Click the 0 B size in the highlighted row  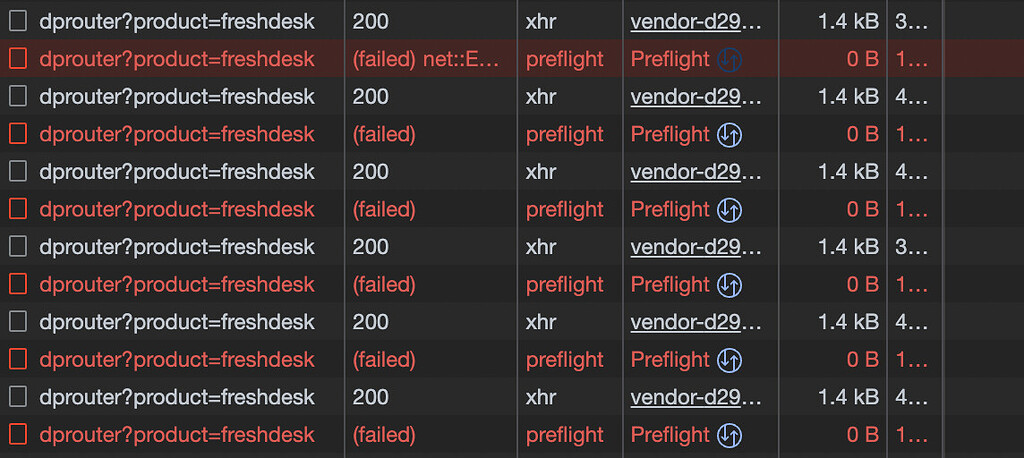click(862, 59)
